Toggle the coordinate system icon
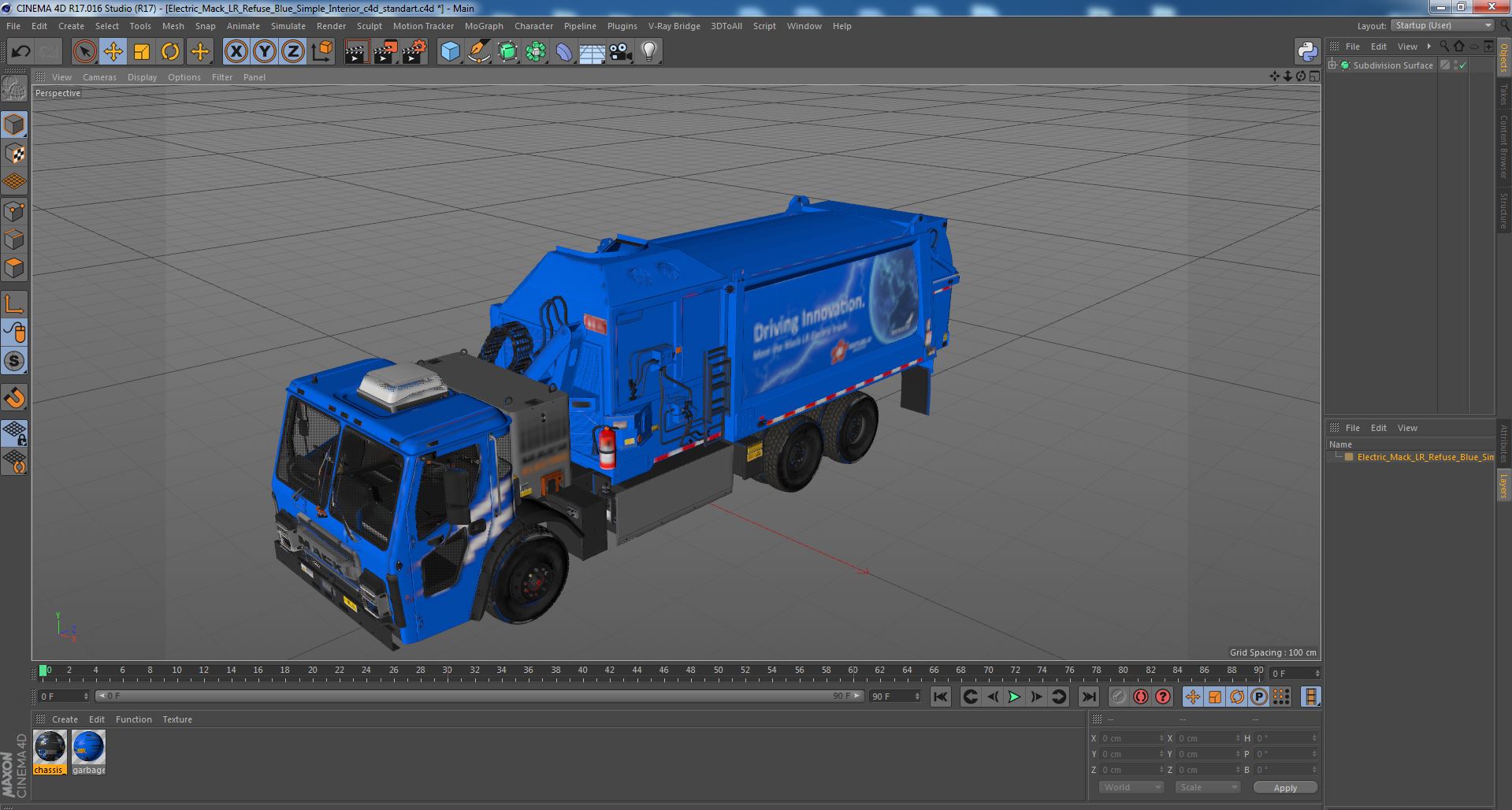 point(322,52)
